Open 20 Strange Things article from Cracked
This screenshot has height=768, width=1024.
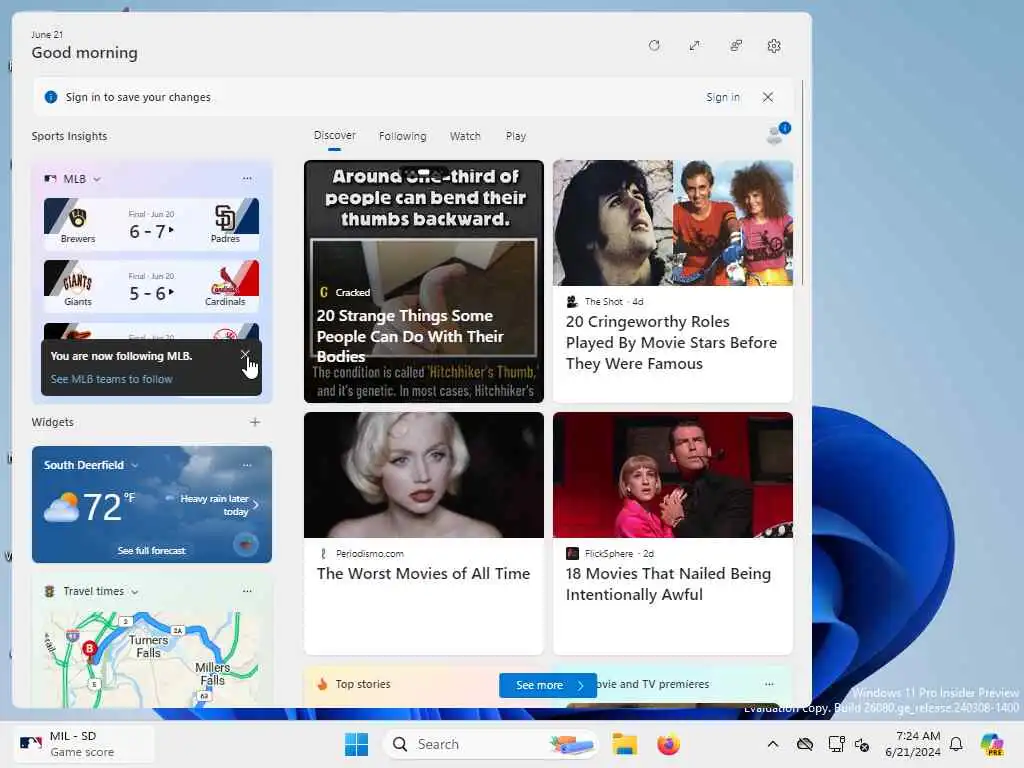pos(424,281)
